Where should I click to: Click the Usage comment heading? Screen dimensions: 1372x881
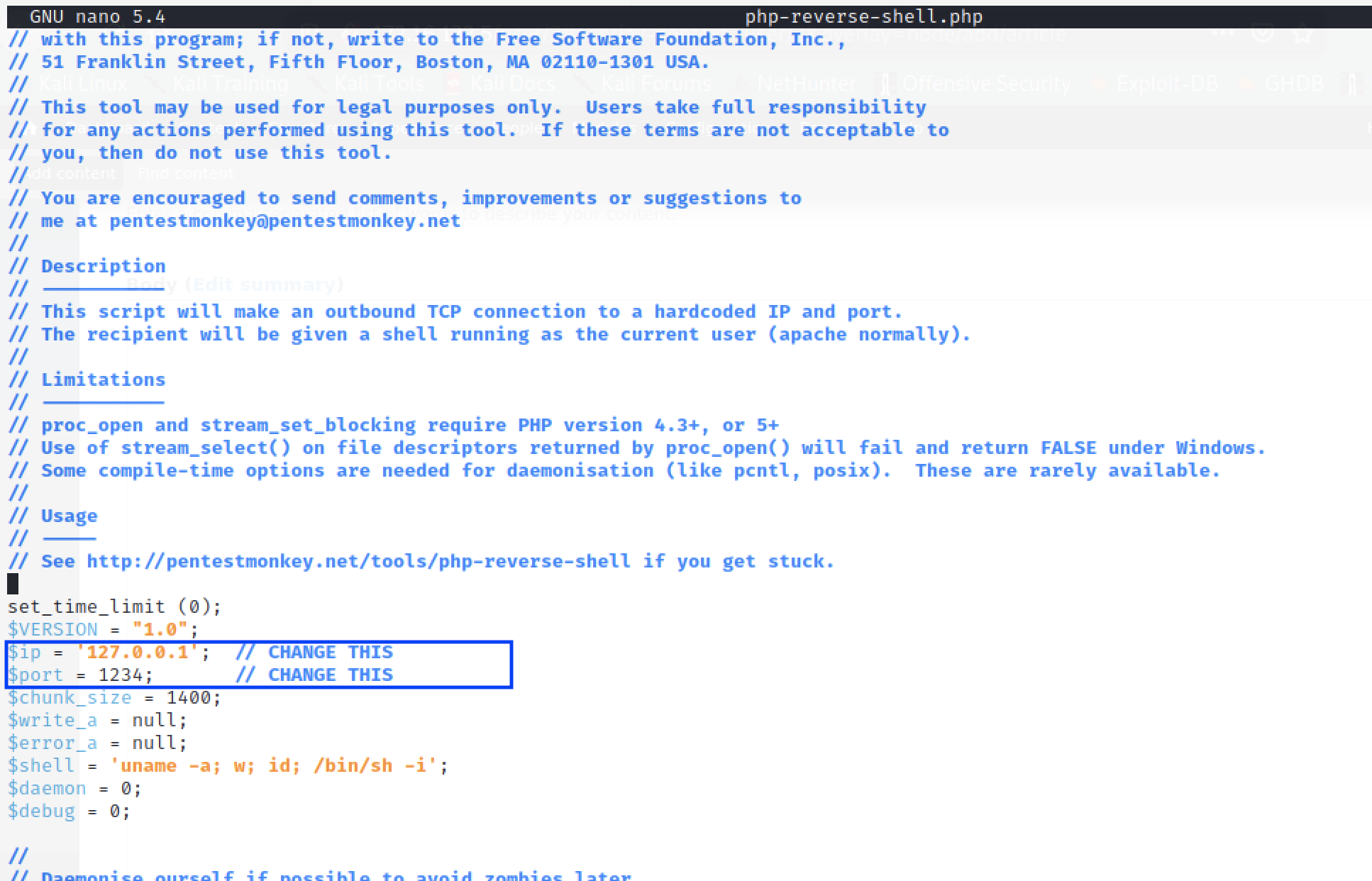[69, 516]
